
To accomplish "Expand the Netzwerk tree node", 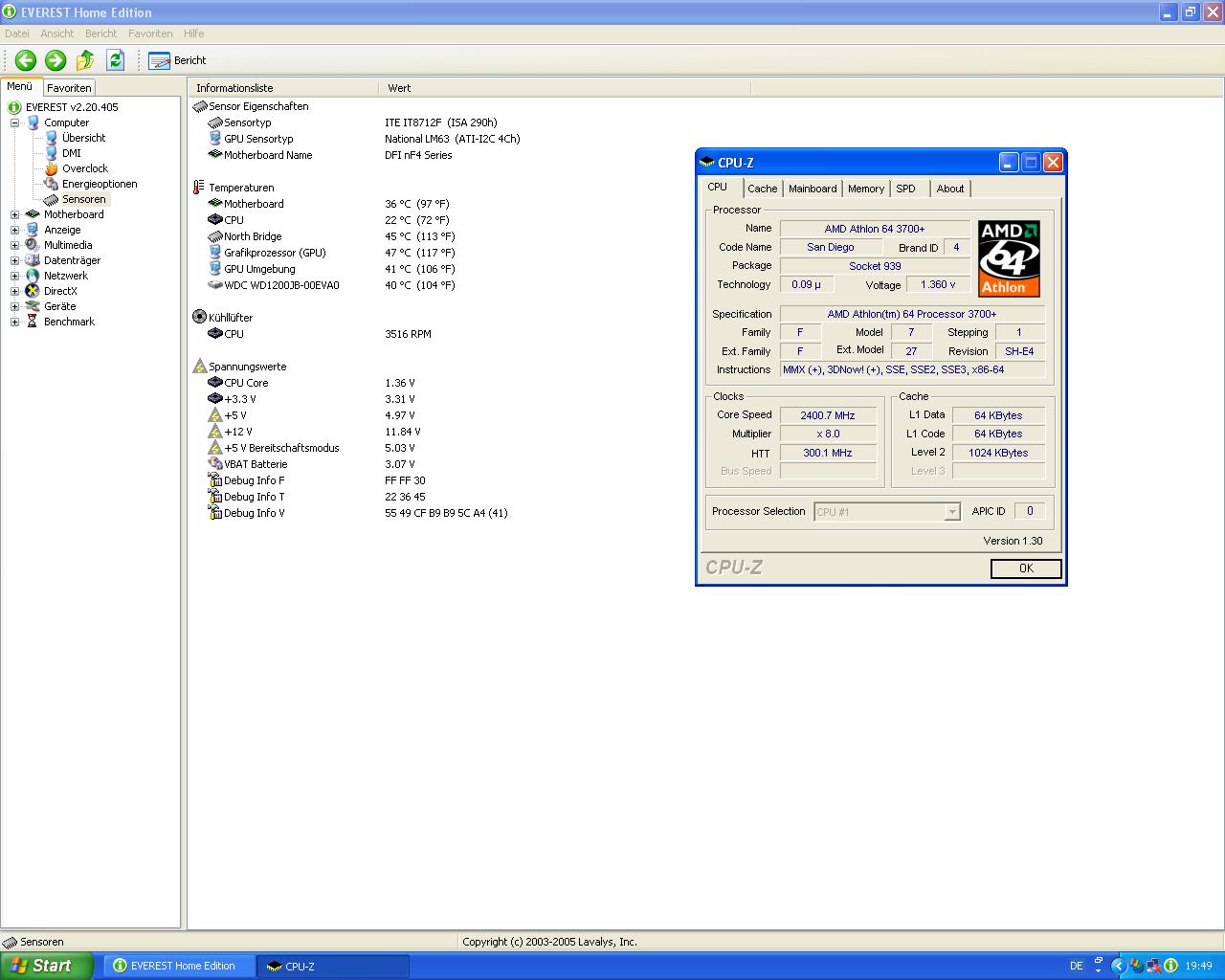I will tap(14, 276).
